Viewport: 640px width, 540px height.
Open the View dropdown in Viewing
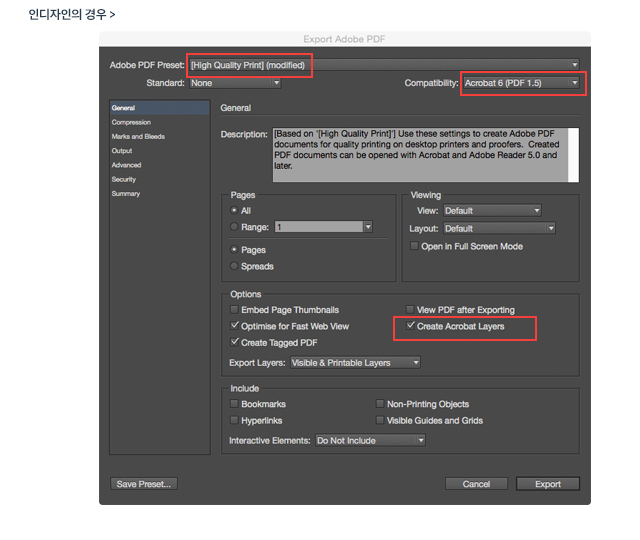(x=492, y=211)
